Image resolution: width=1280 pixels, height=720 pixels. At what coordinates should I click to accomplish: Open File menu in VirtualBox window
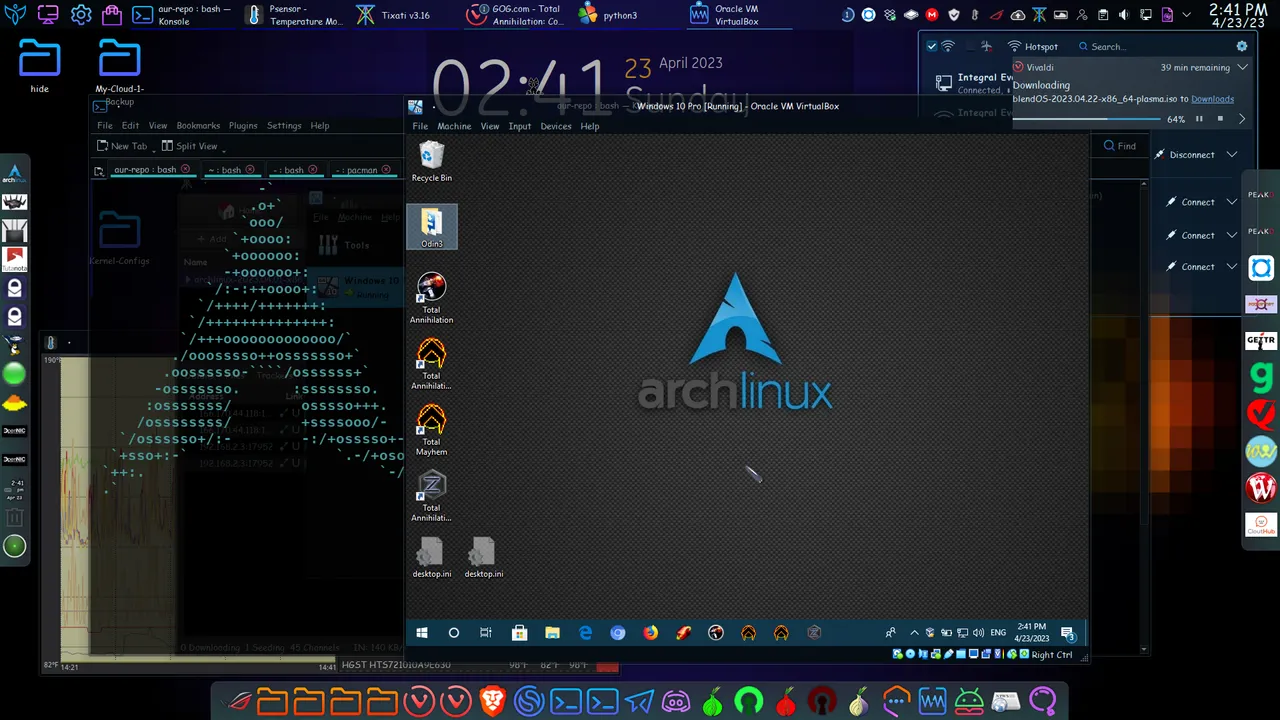point(420,126)
